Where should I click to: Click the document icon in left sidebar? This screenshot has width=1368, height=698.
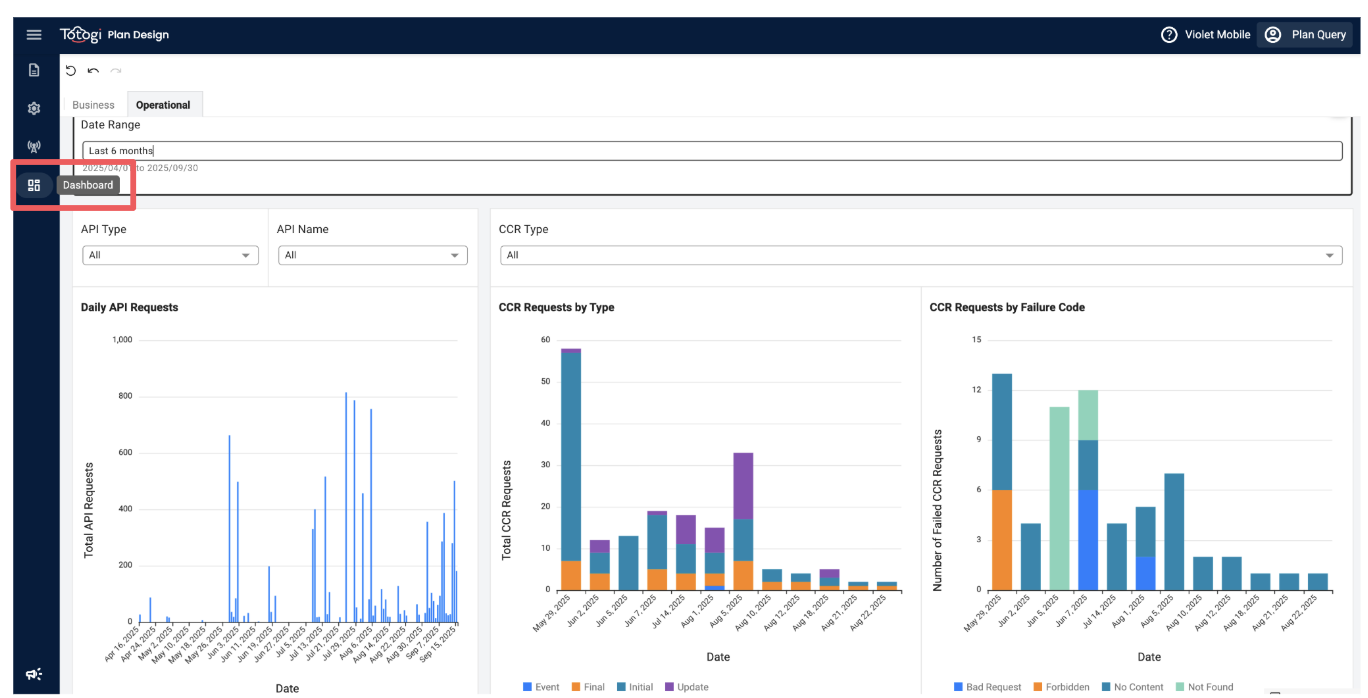click(x=34, y=70)
